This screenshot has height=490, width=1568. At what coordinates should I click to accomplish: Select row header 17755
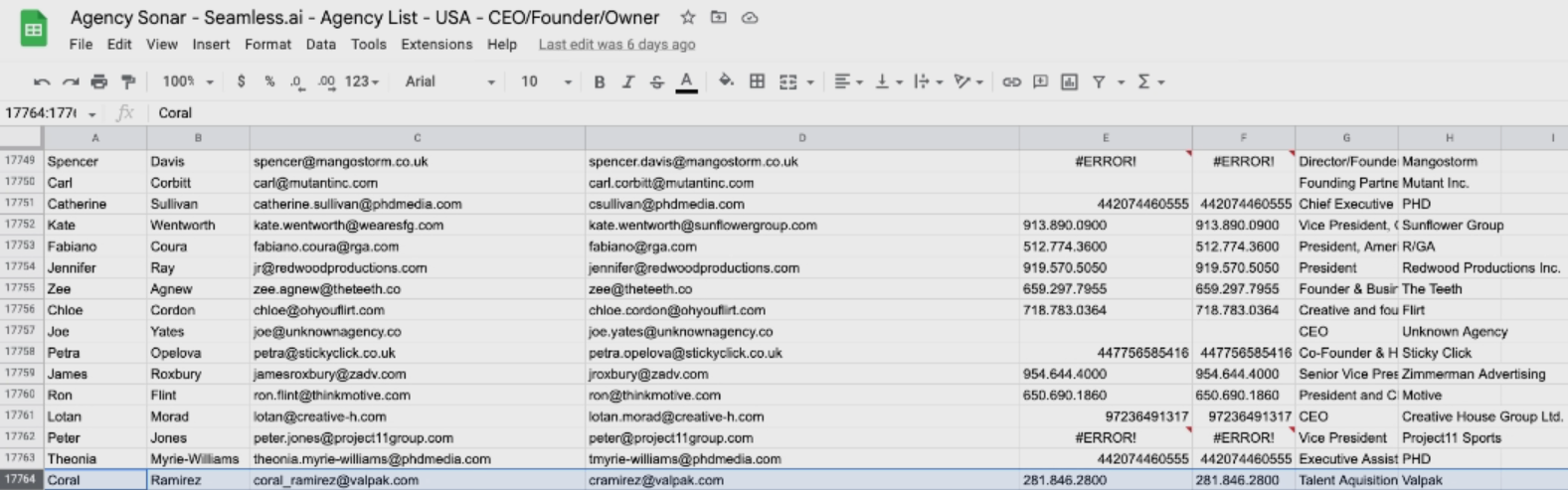pyautogui.click(x=21, y=288)
